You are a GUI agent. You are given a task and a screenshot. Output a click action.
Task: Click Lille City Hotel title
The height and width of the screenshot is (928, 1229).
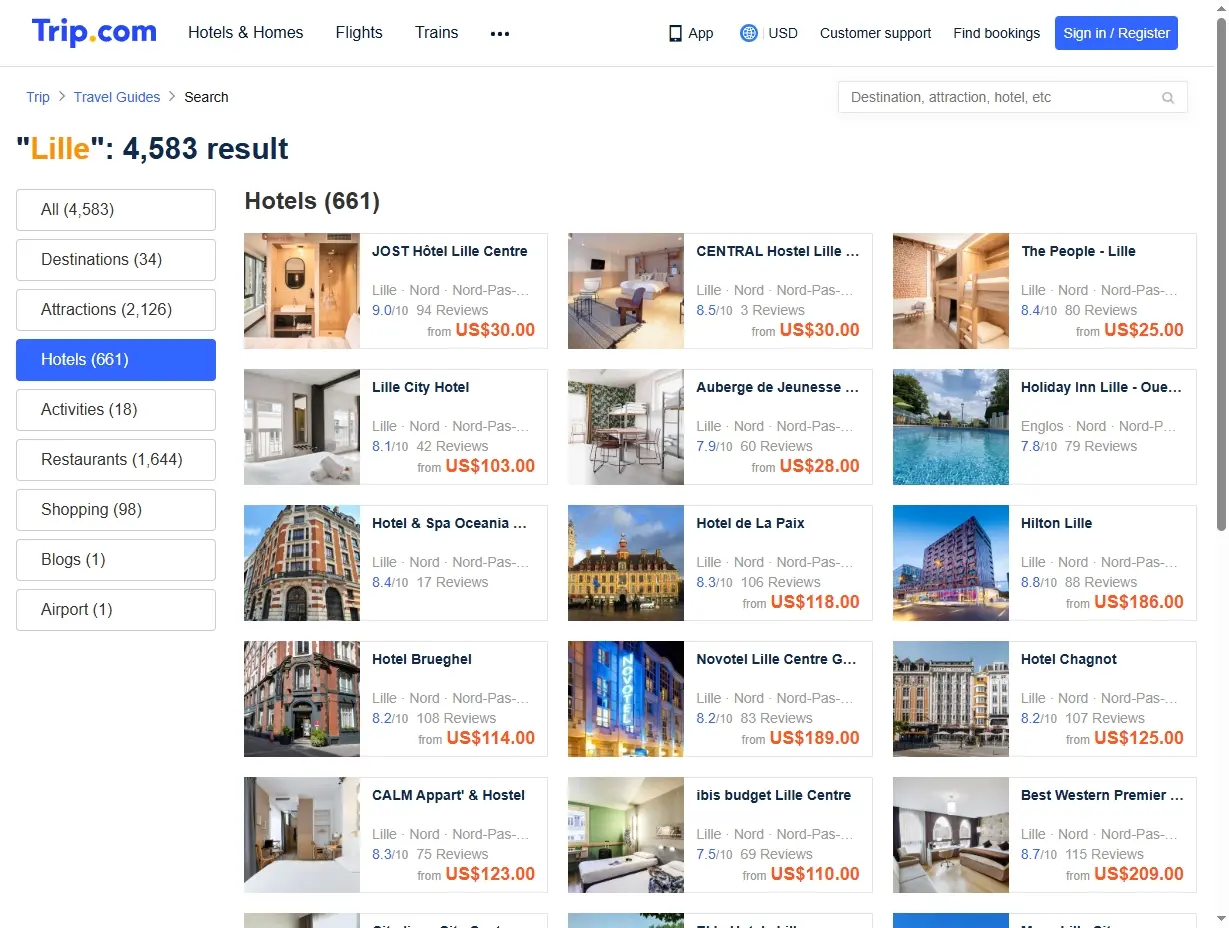420,387
